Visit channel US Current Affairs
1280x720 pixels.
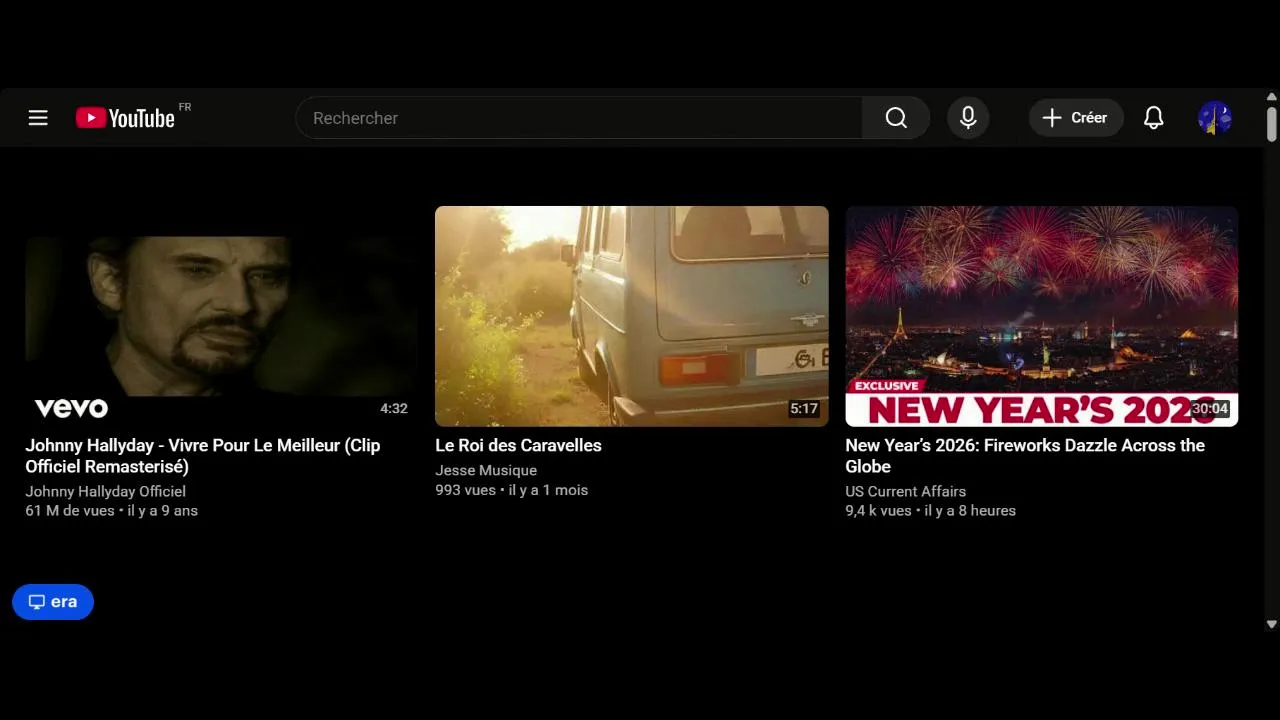[905, 491]
